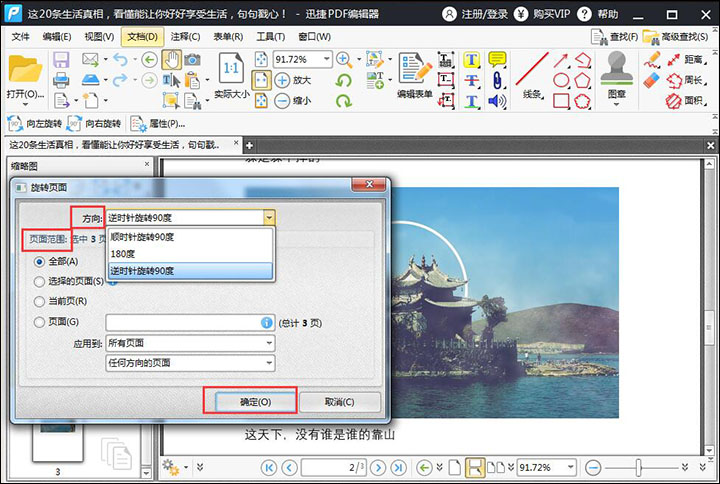Go to first page in bottom navigation

[x=267, y=467]
